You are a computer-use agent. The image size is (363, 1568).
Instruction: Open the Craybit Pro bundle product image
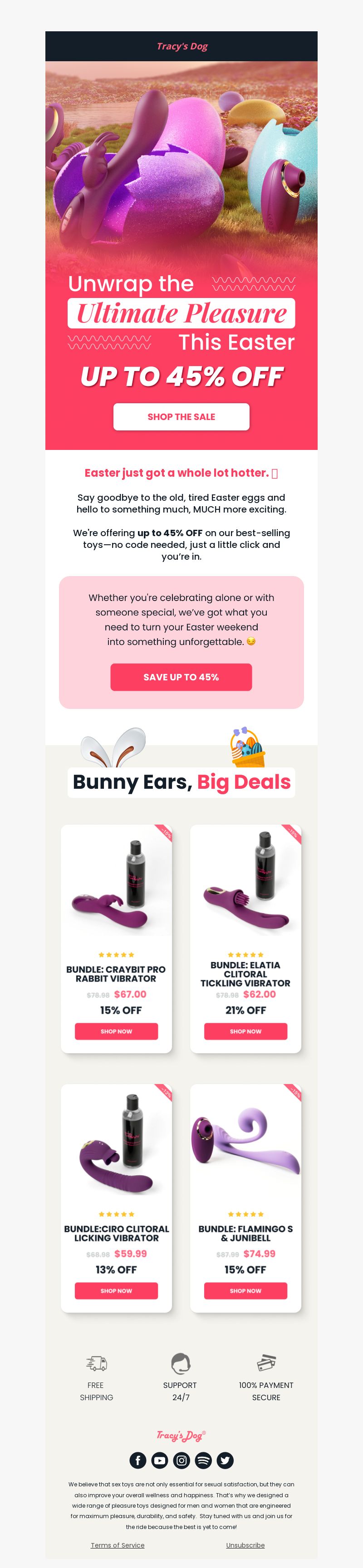pyautogui.click(x=116, y=880)
